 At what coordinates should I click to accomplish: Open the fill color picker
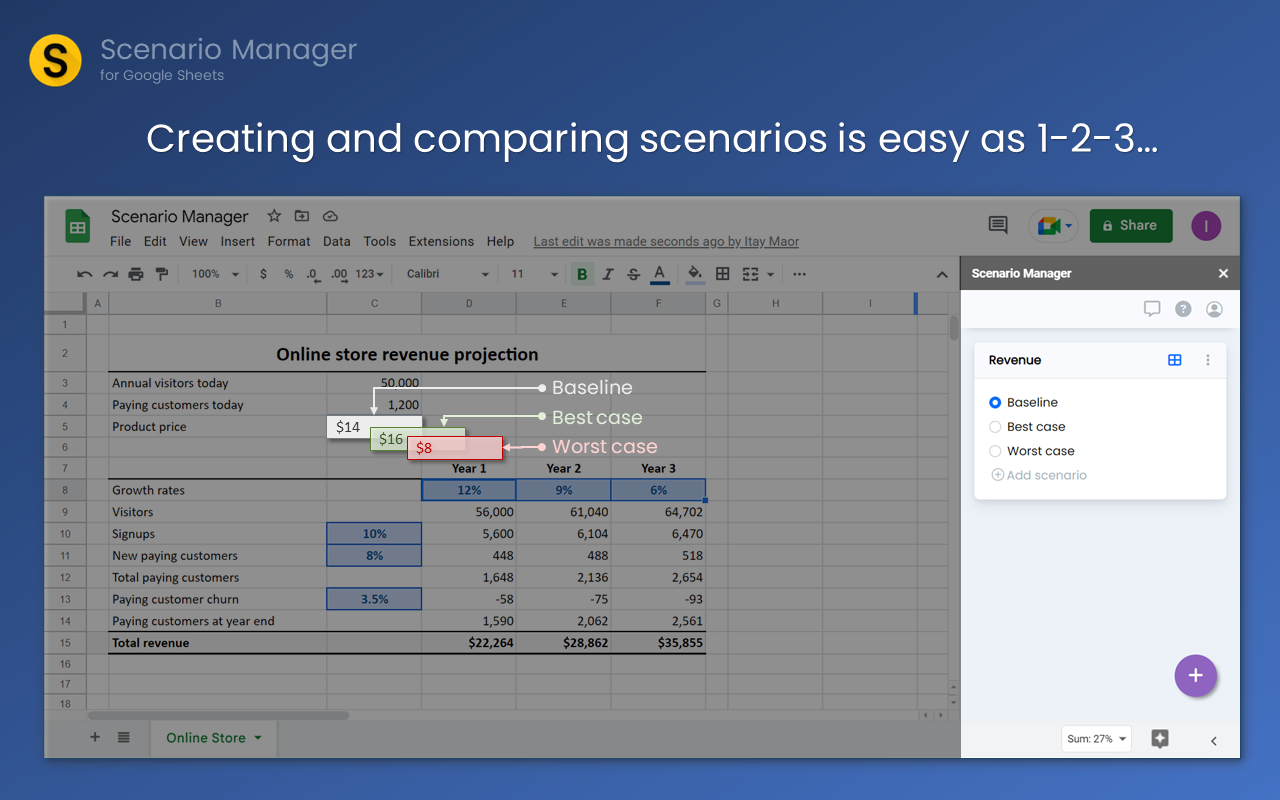[x=694, y=274]
